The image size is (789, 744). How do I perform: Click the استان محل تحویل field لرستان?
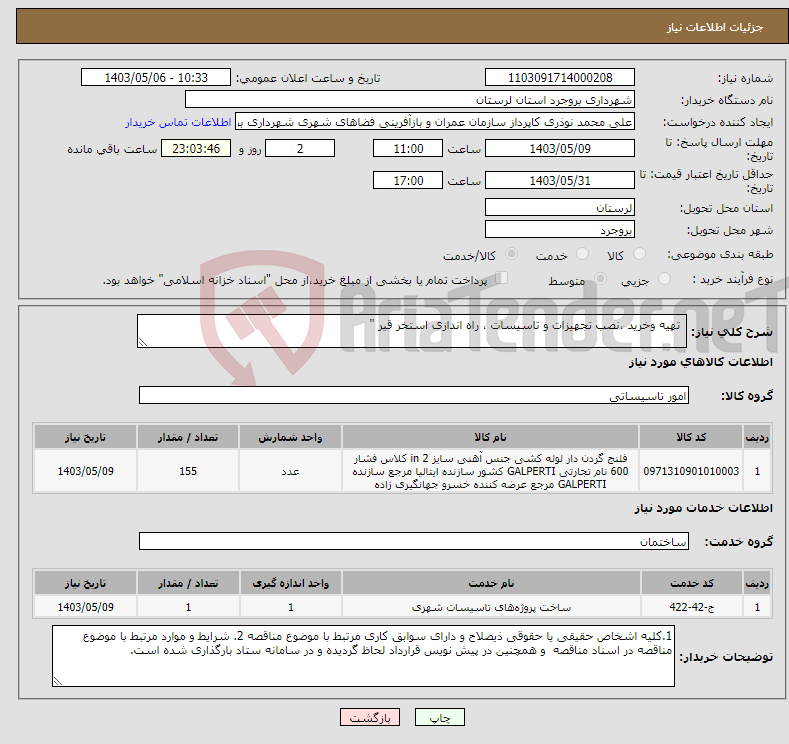(560, 207)
